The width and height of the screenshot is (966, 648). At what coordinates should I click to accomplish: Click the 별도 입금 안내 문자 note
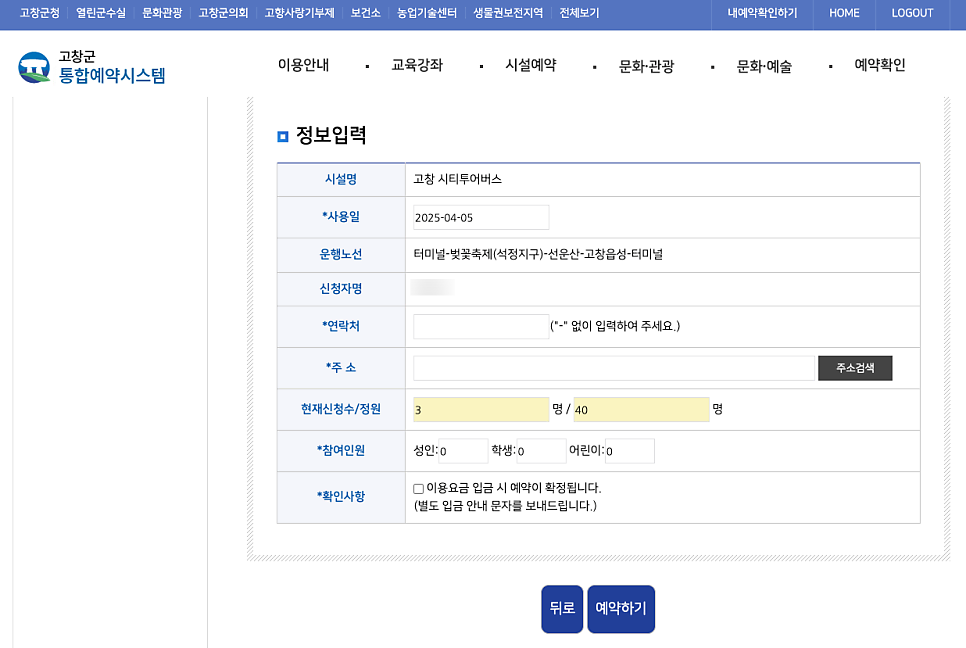505,506
